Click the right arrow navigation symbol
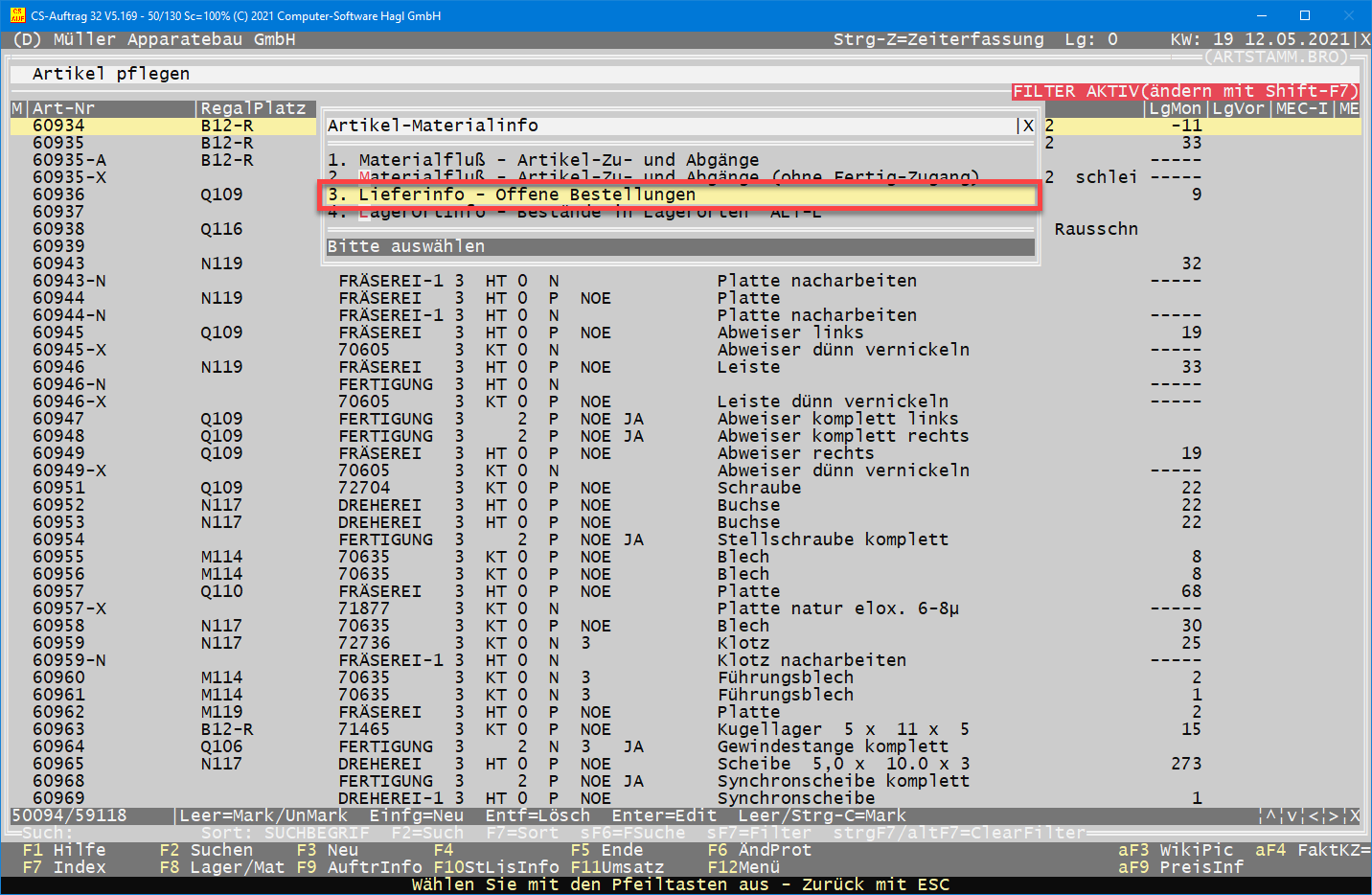 point(1333,815)
